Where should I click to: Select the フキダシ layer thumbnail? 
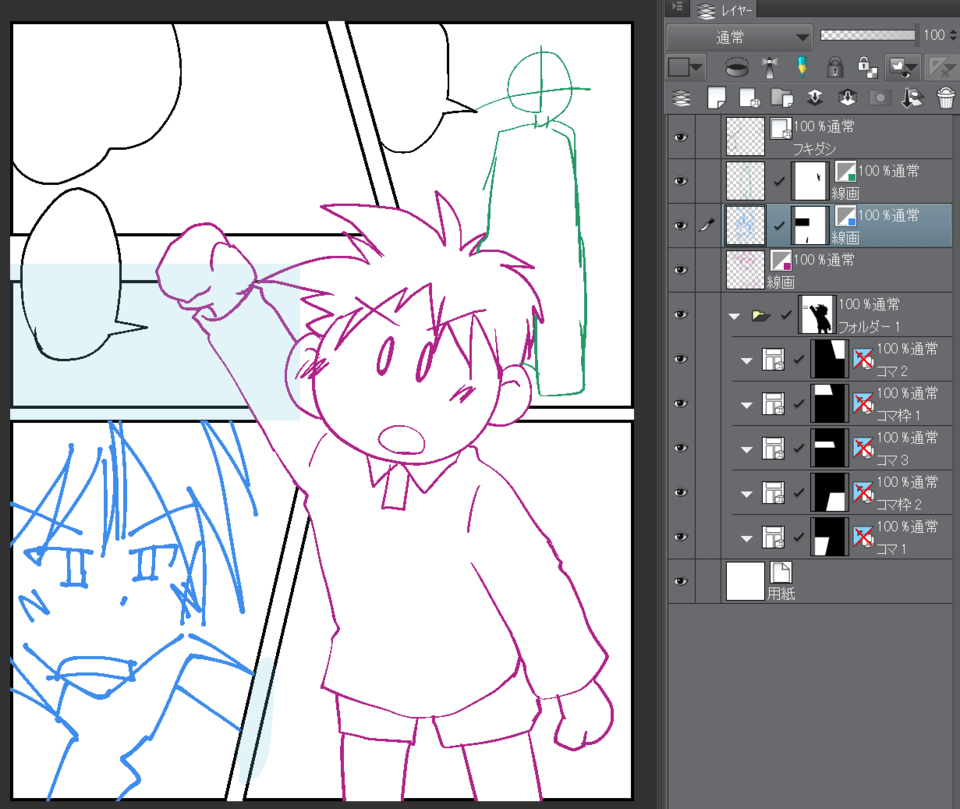745,137
